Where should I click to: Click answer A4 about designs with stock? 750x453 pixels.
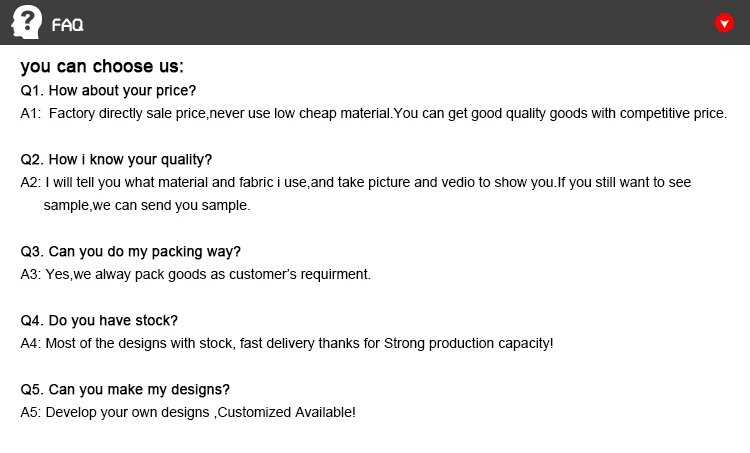[200, 344]
